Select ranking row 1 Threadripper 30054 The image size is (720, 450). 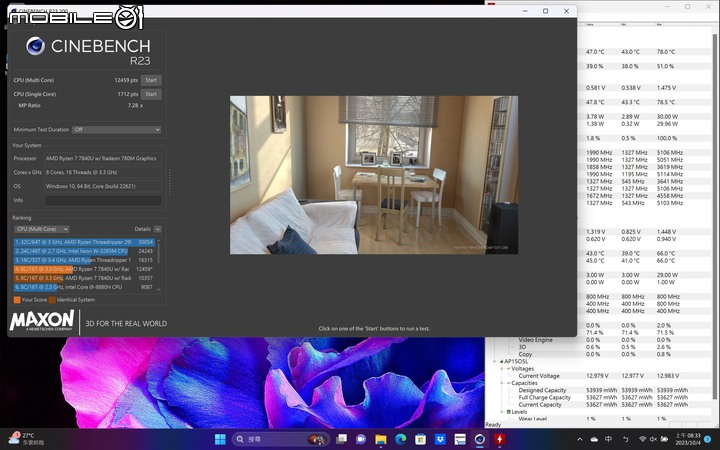click(84, 242)
